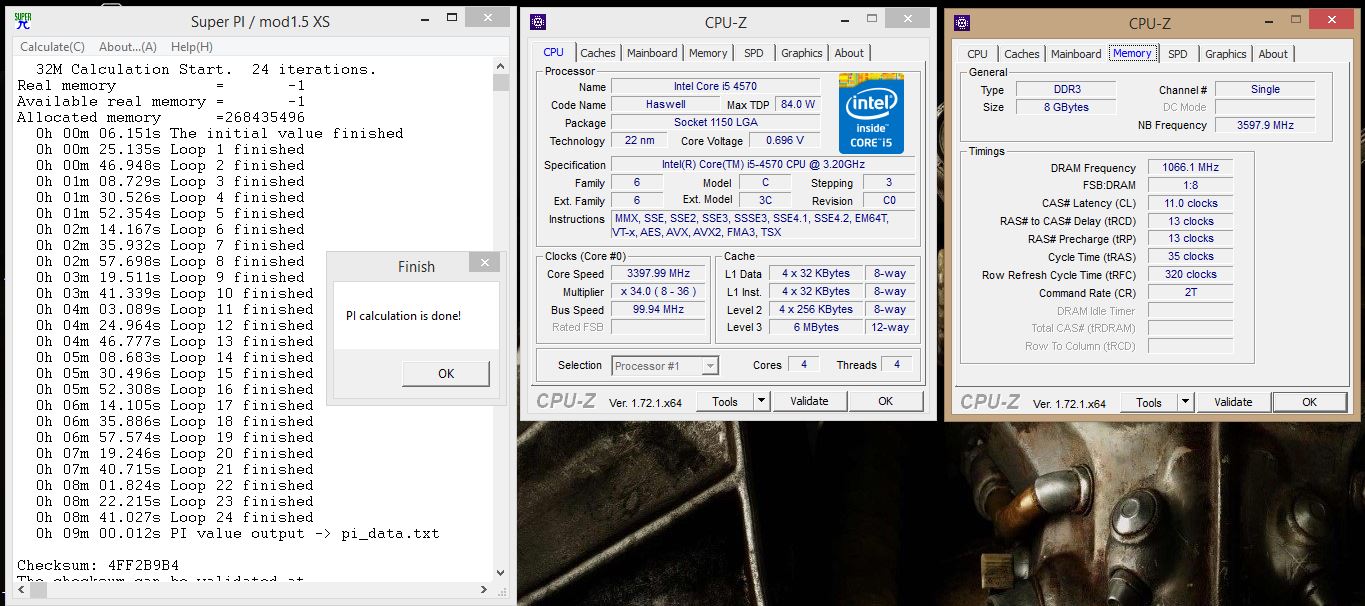Switch to Mainboard tab in the CPU window
The height and width of the screenshot is (606, 1365).
click(651, 53)
